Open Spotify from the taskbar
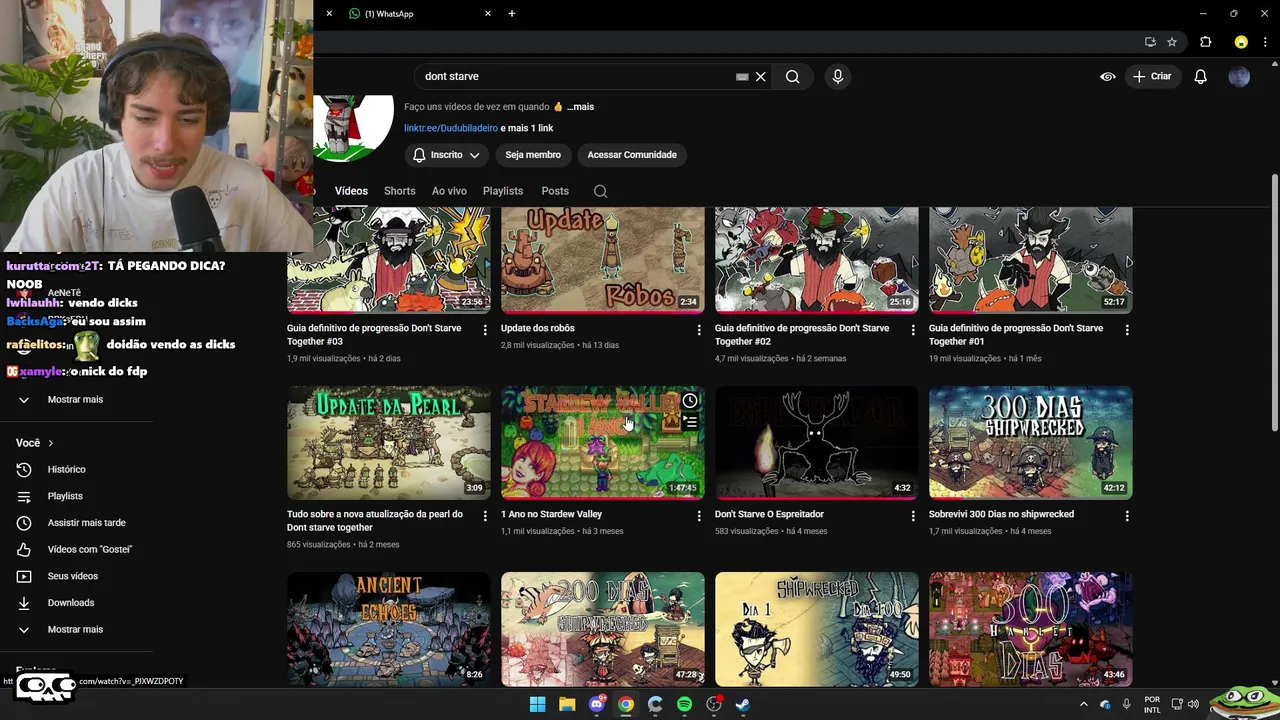Image resolution: width=1280 pixels, height=720 pixels. point(684,704)
